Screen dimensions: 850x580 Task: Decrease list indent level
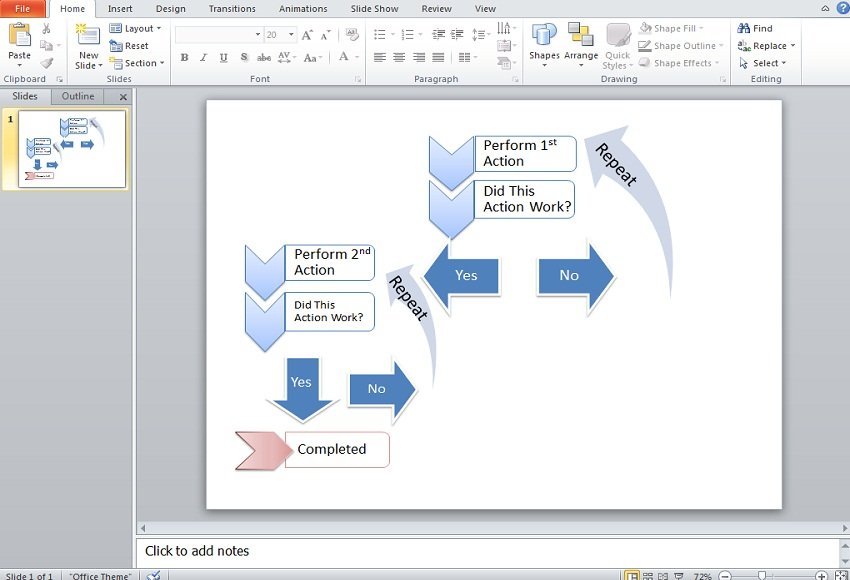pyautogui.click(x=438, y=35)
